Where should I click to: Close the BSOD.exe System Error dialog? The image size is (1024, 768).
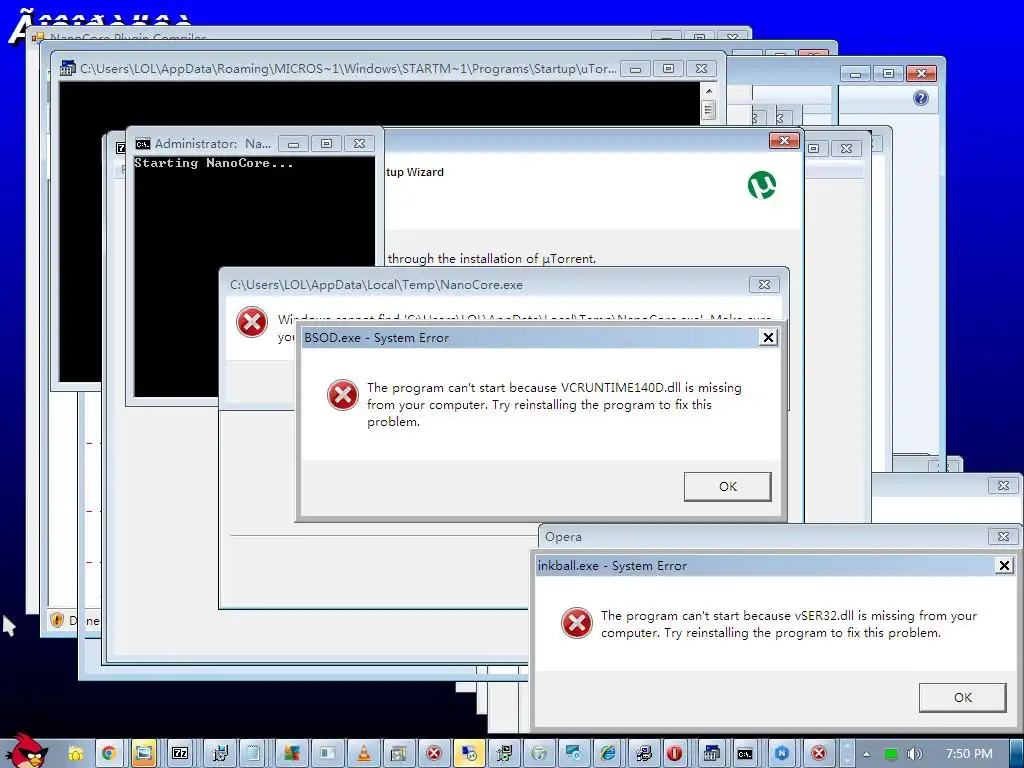[x=769, y=338]
